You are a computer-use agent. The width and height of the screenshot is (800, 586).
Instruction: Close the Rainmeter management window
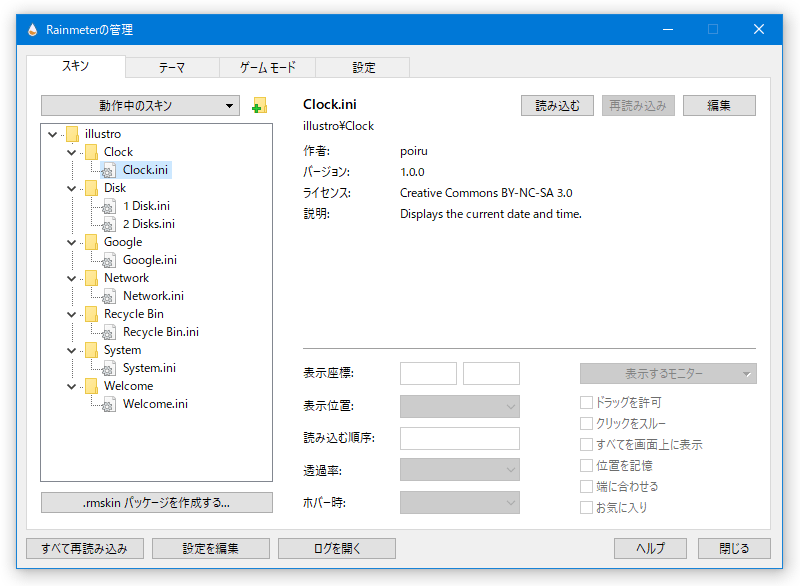[759, 30]
